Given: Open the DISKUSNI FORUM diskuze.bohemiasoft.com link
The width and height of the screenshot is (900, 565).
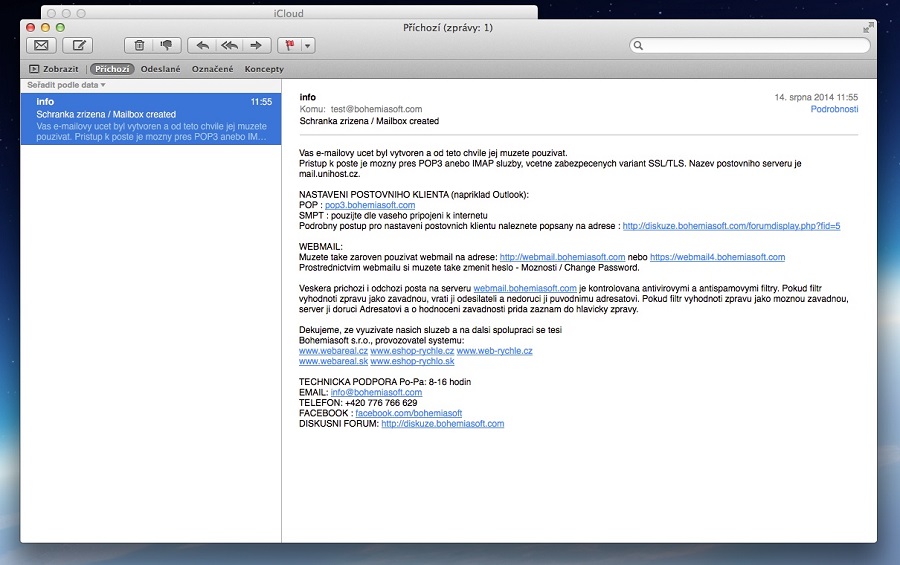Looking at the screenshot, I should click(443, 424).
